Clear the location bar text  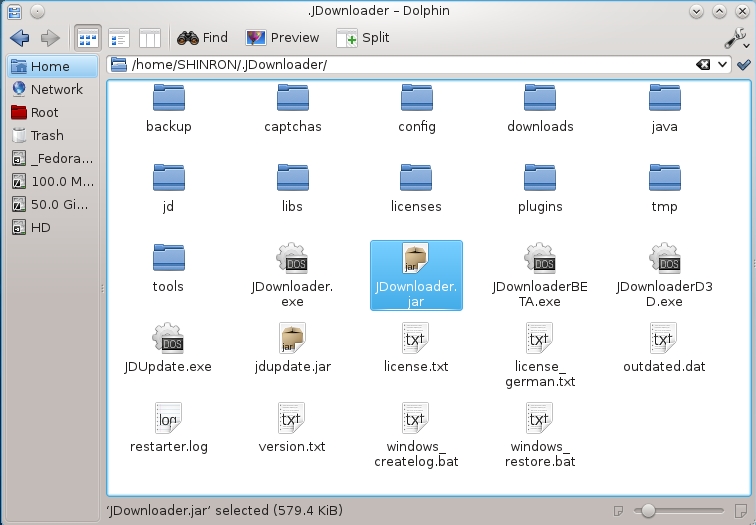(703, 65)
